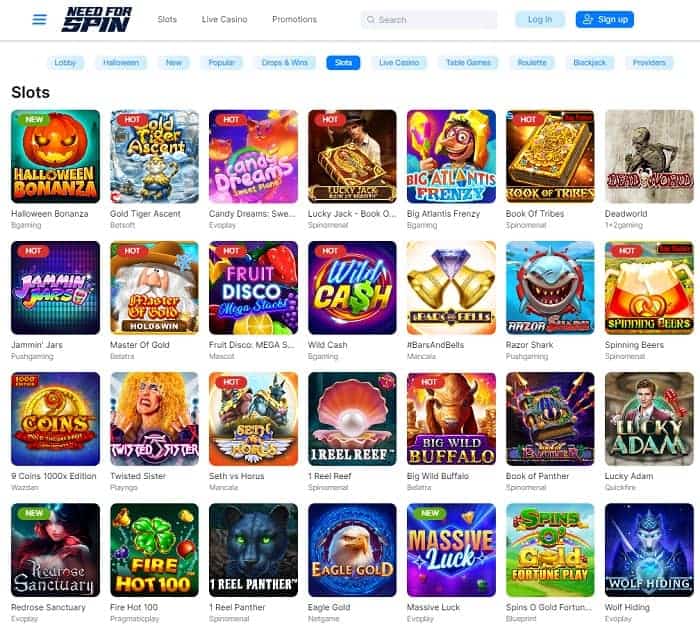The image size is (700, 629).
Task: Click the Need For Spin logo
Action: click(97, 19)
